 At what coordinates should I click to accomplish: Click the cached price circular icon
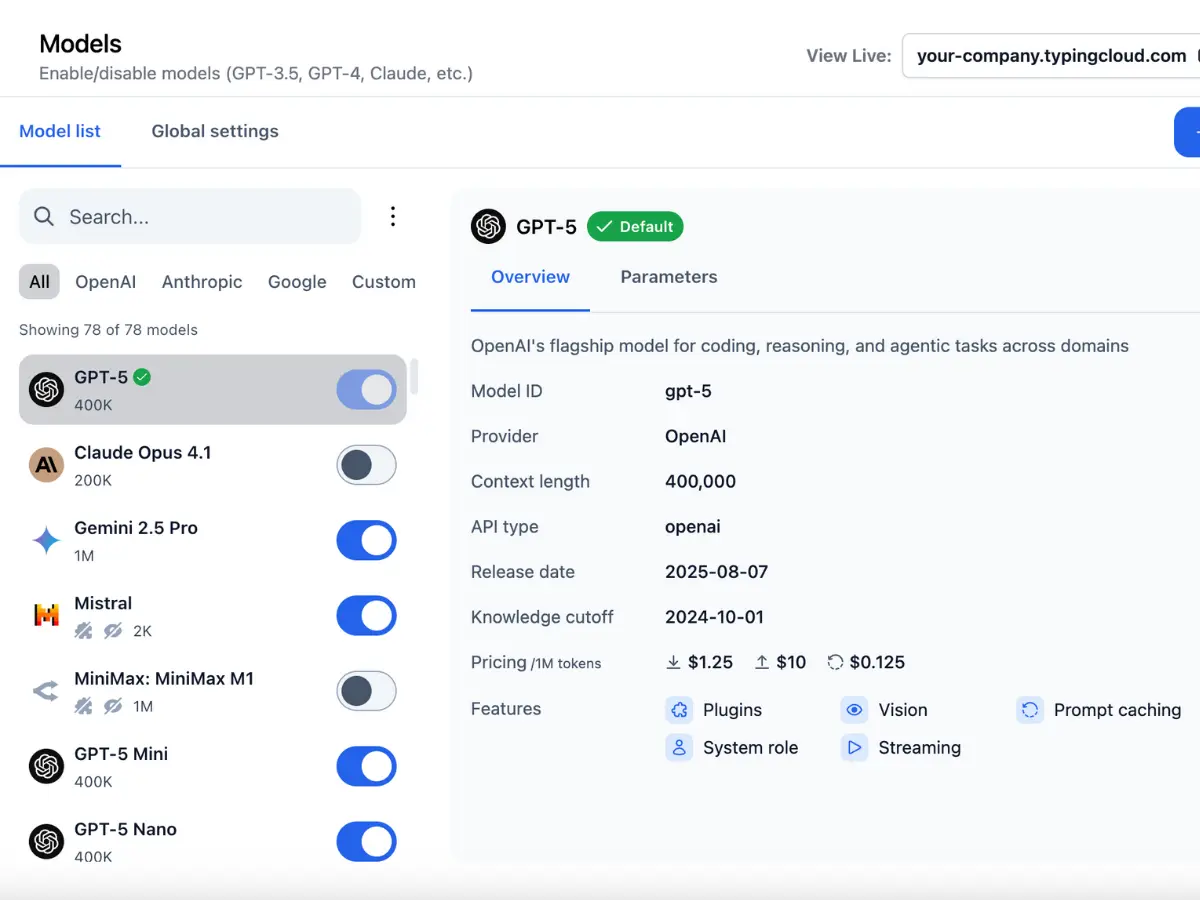coord(835,662)
